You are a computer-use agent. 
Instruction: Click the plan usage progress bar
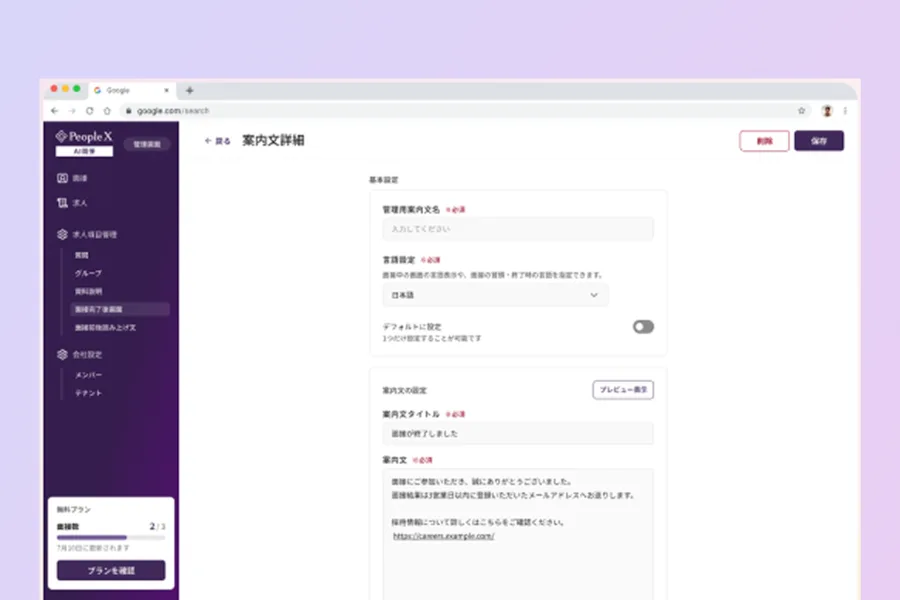[x=111, y=537]
